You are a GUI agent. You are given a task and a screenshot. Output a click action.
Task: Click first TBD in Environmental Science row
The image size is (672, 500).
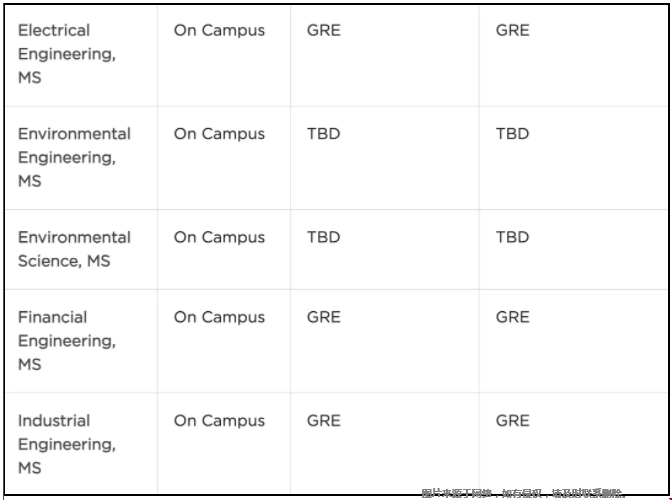point(324,237)
